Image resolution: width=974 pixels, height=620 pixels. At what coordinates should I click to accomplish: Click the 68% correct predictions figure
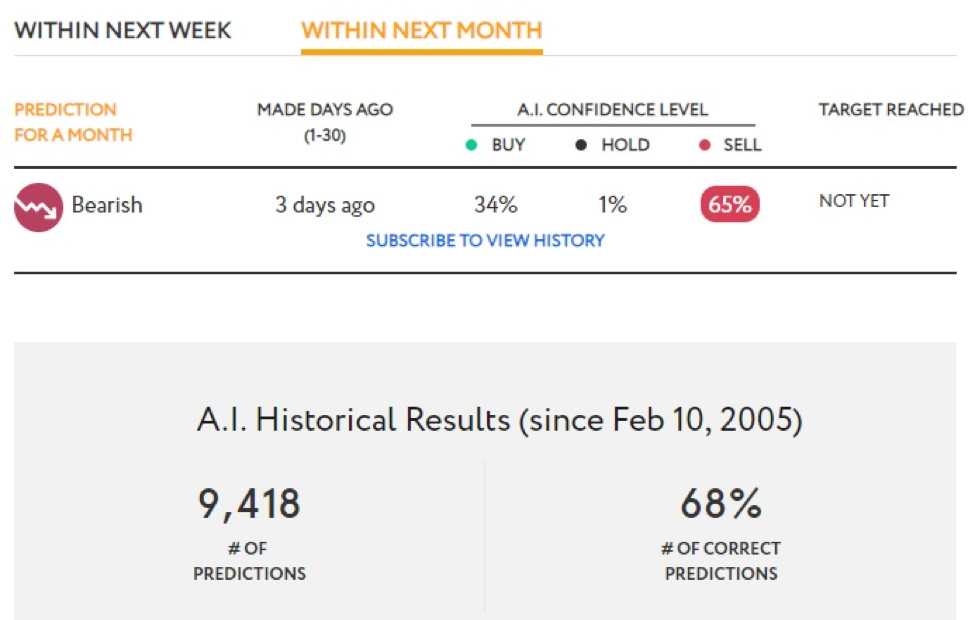tap(721, 503)
